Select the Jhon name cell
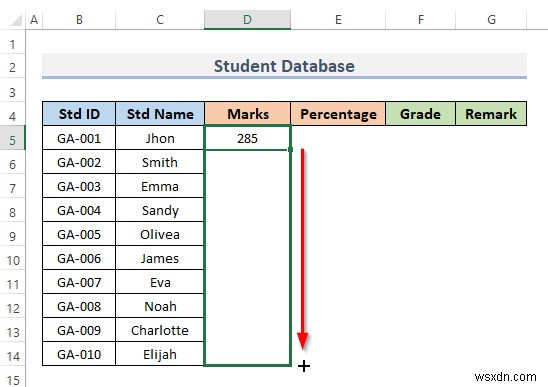This screenshot has width=548, height=387. click(160, 138)
